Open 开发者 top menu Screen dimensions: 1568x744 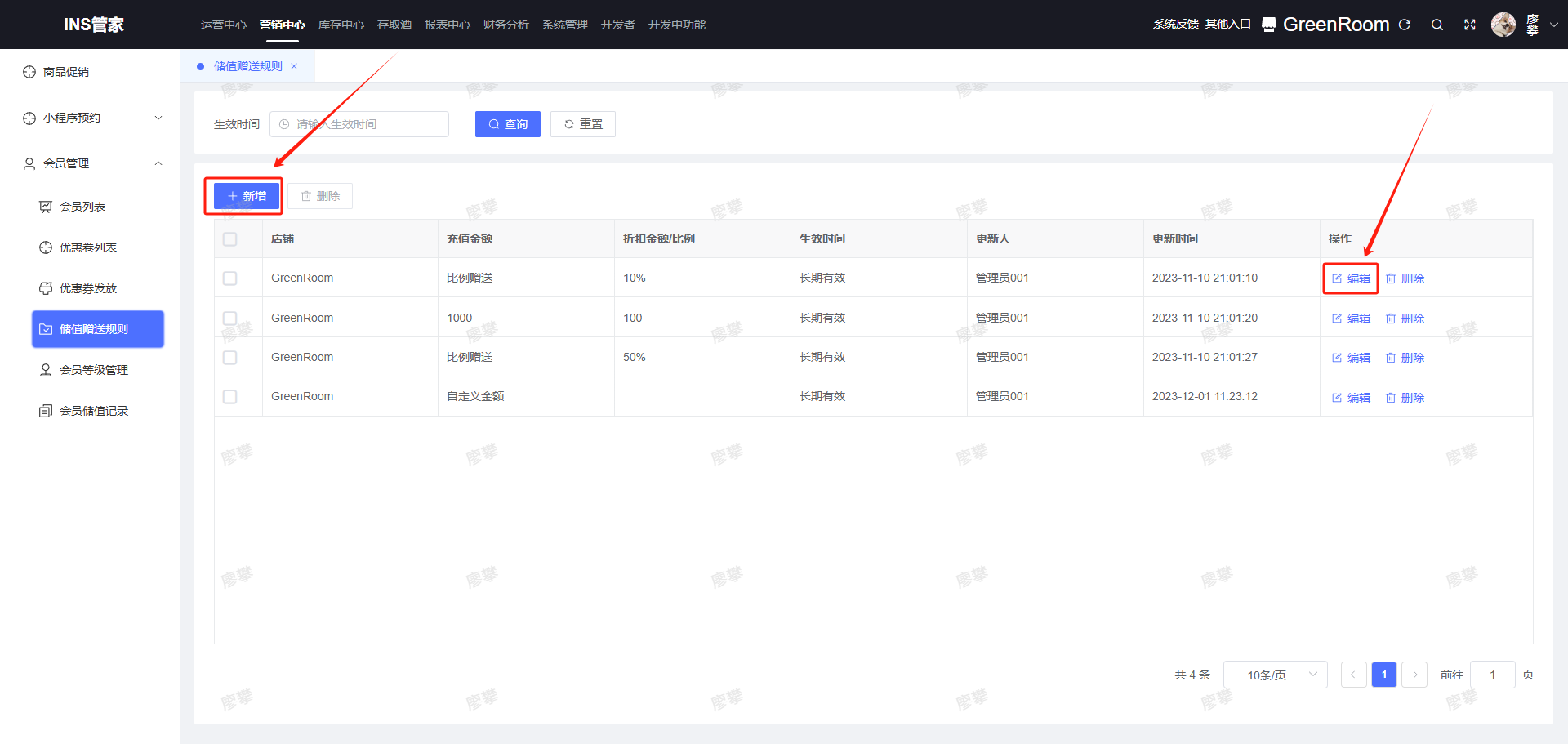point(618,25)
